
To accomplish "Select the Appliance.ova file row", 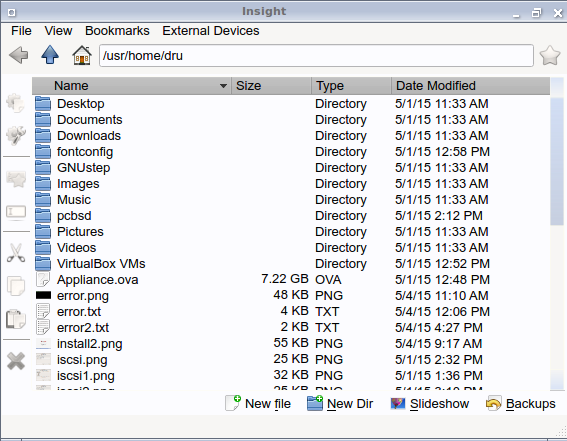I will coord(291,279).
